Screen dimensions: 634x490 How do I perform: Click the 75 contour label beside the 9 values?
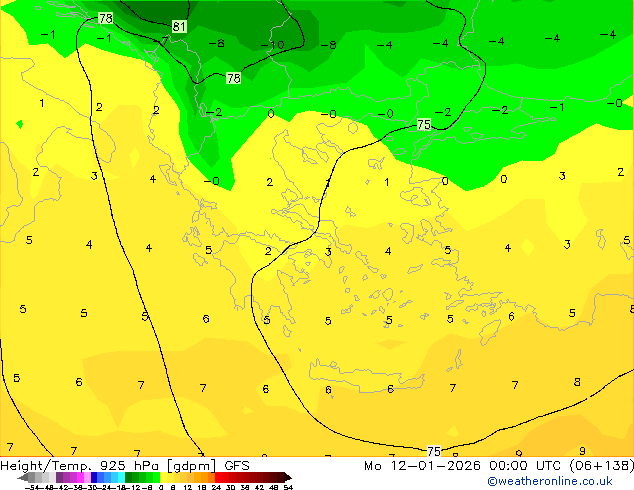coord(434,451)
